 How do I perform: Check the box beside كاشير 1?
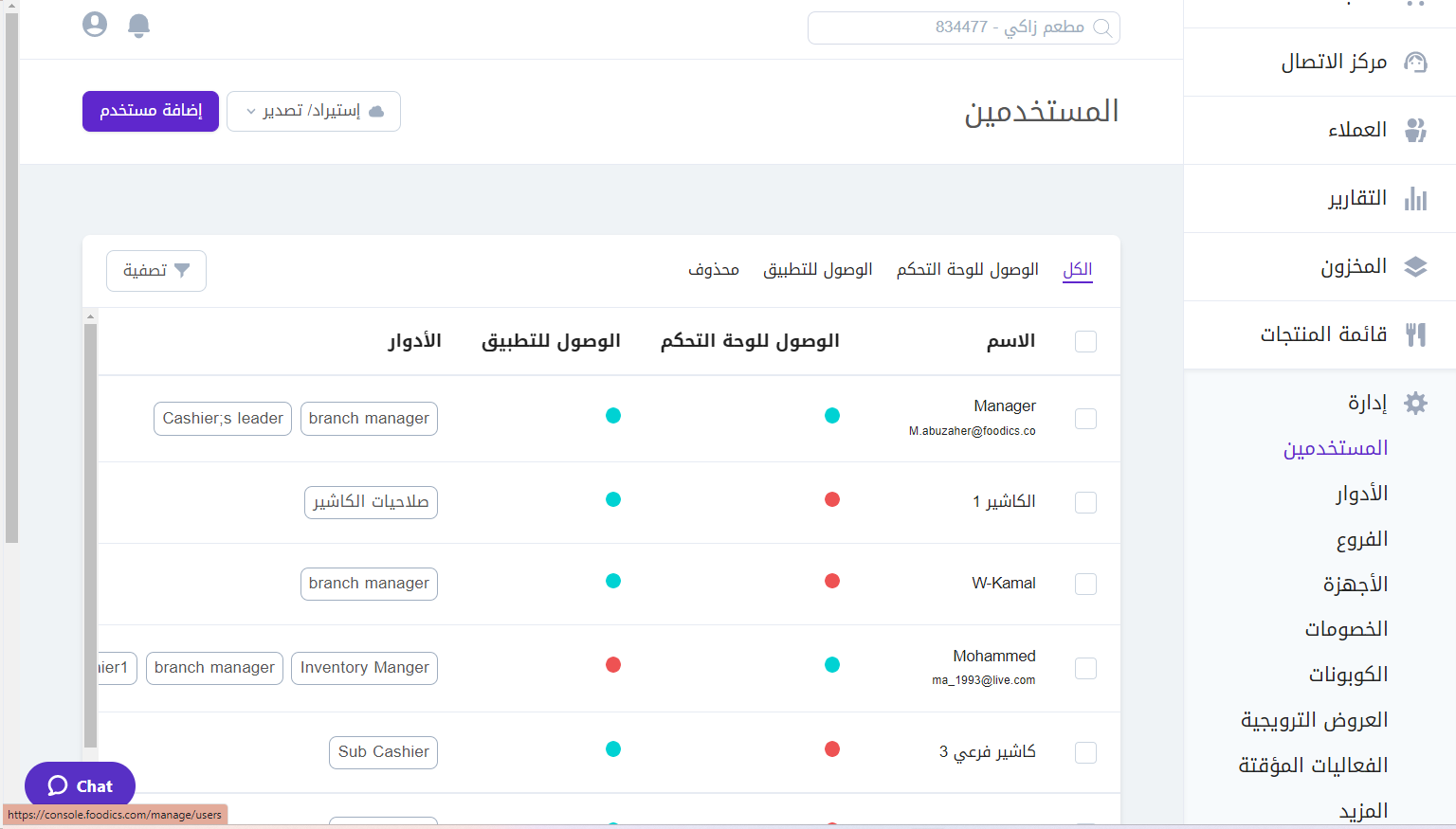1085,502
